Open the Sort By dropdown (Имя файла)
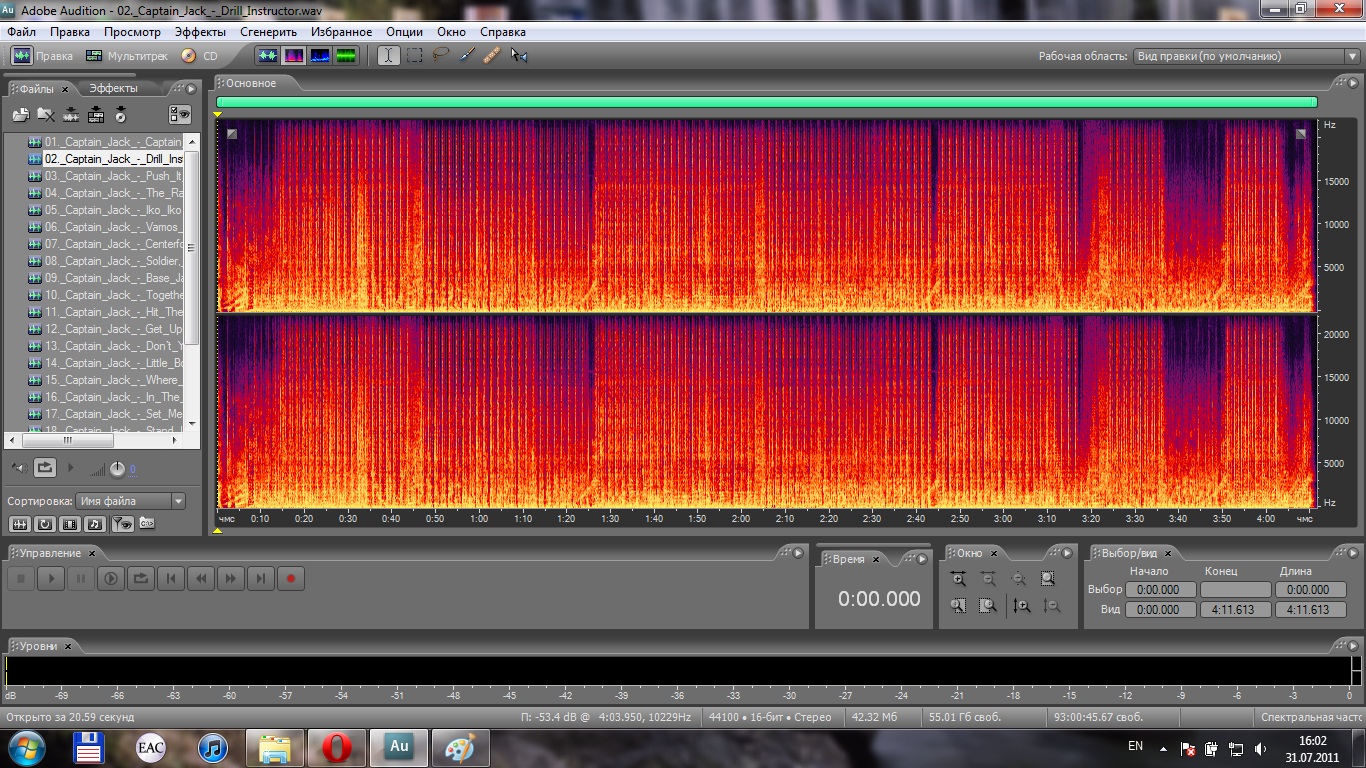 [131, 501]
